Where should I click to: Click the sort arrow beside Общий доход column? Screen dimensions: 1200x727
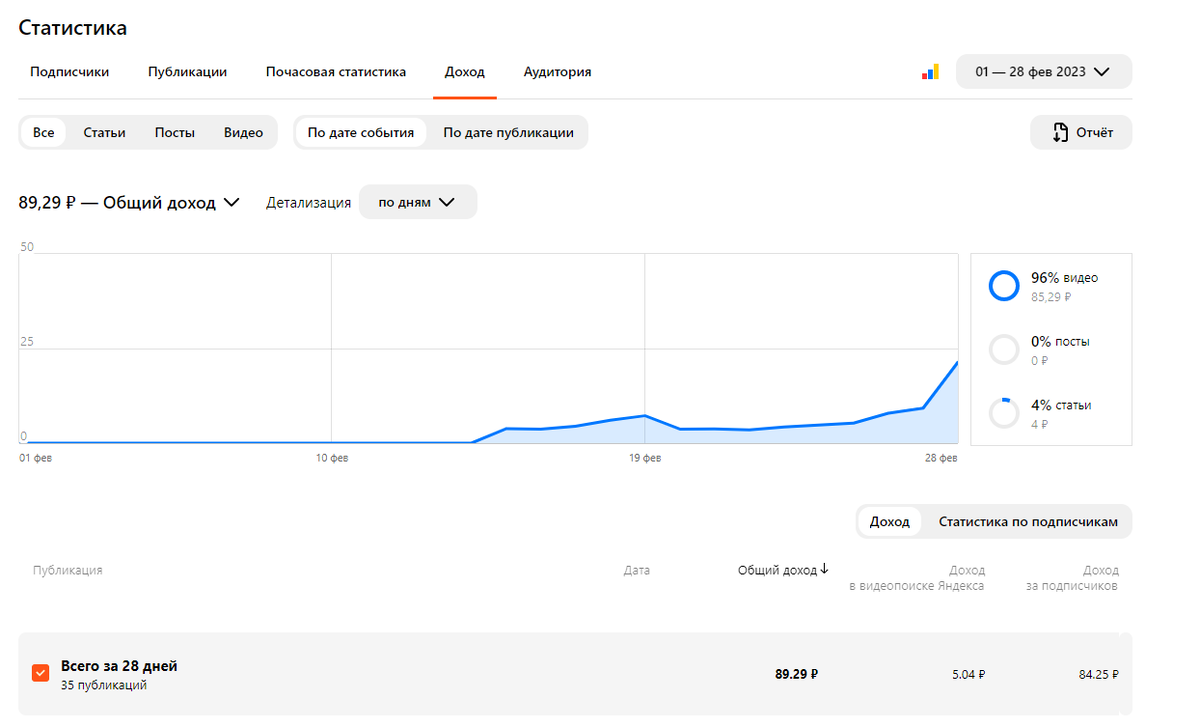(825, 569)
